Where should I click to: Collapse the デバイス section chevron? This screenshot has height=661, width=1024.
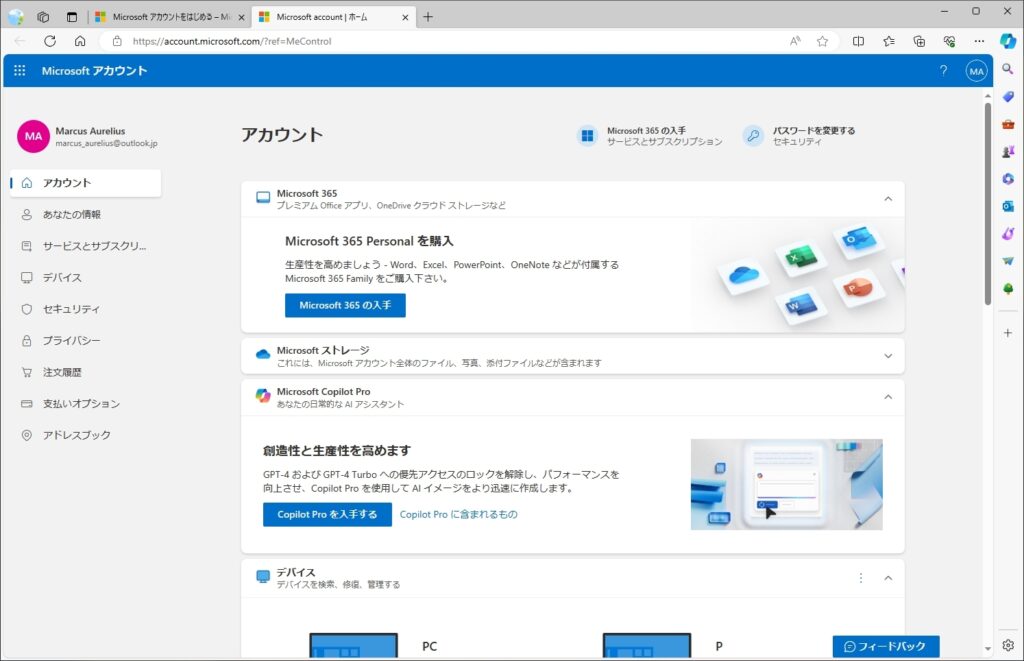click(x=887, y=578)
